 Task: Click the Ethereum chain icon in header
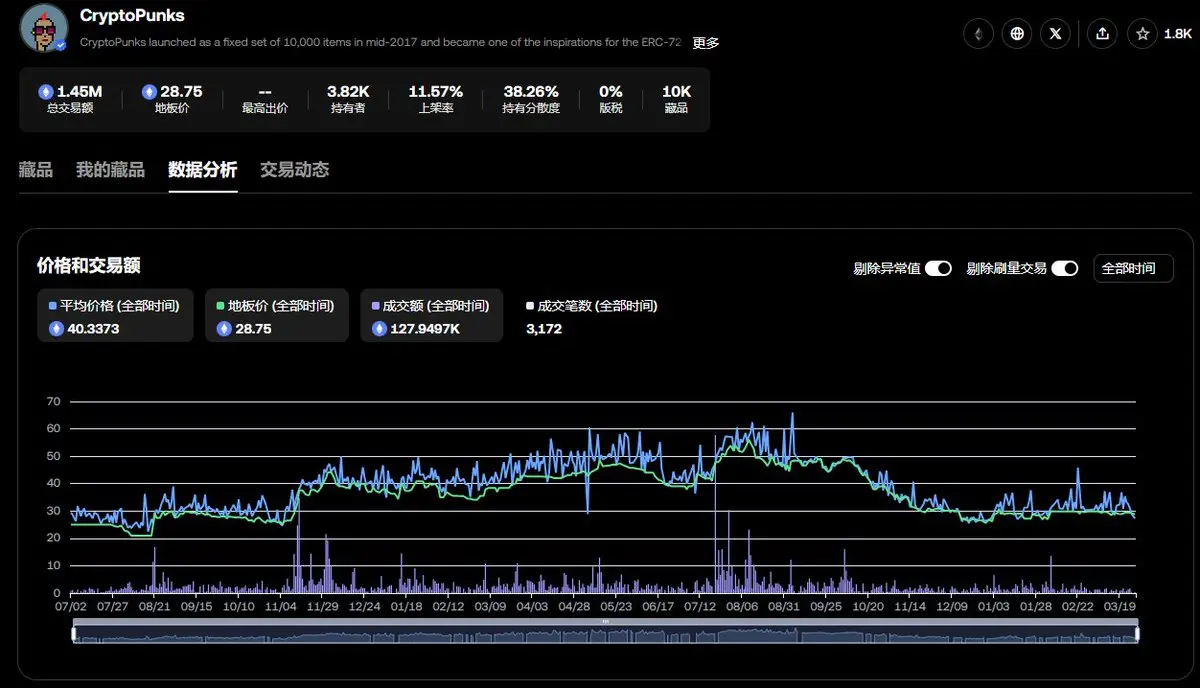[979, 34]
